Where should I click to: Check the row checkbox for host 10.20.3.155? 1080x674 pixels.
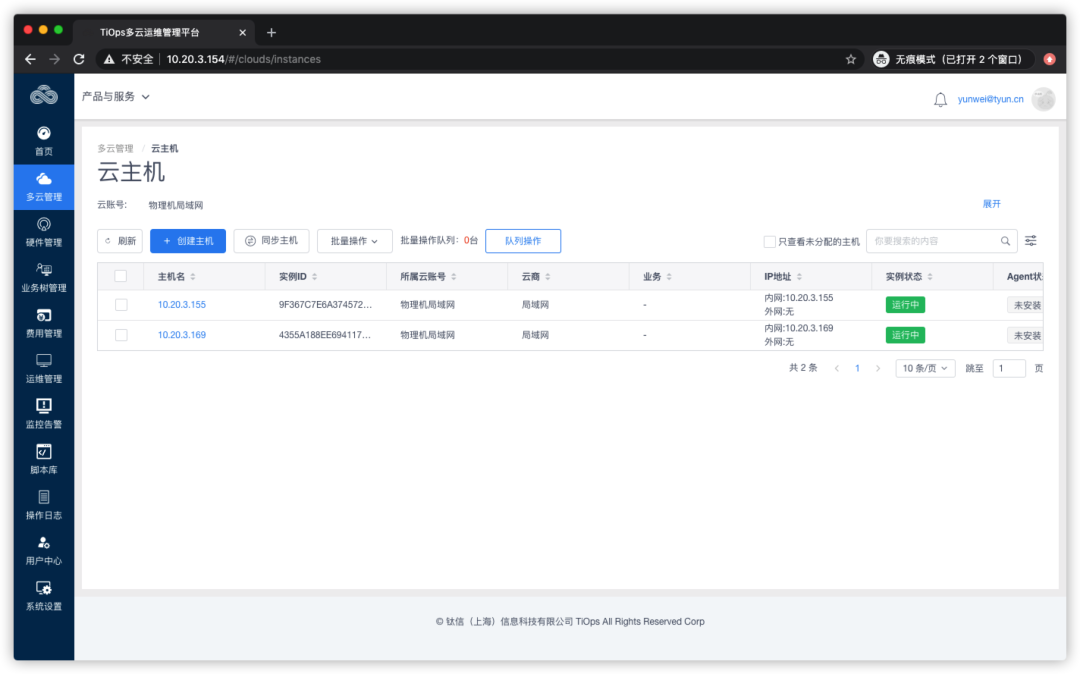point(121,304)
